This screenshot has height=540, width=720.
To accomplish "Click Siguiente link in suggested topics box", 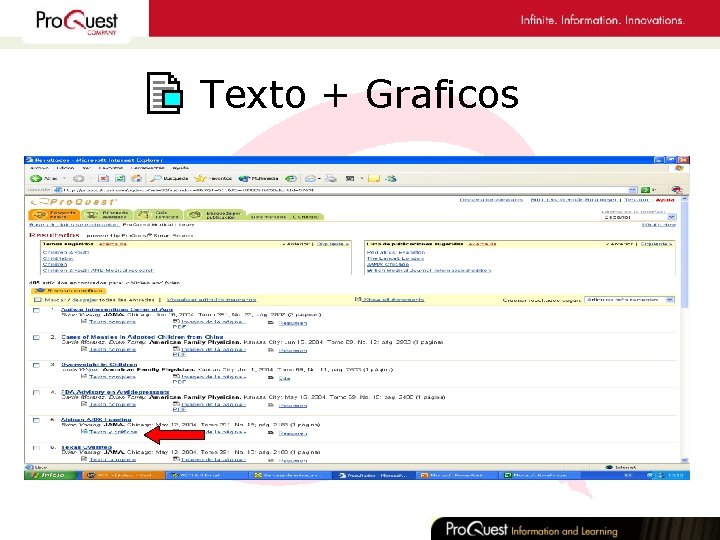I will (333, 244).
